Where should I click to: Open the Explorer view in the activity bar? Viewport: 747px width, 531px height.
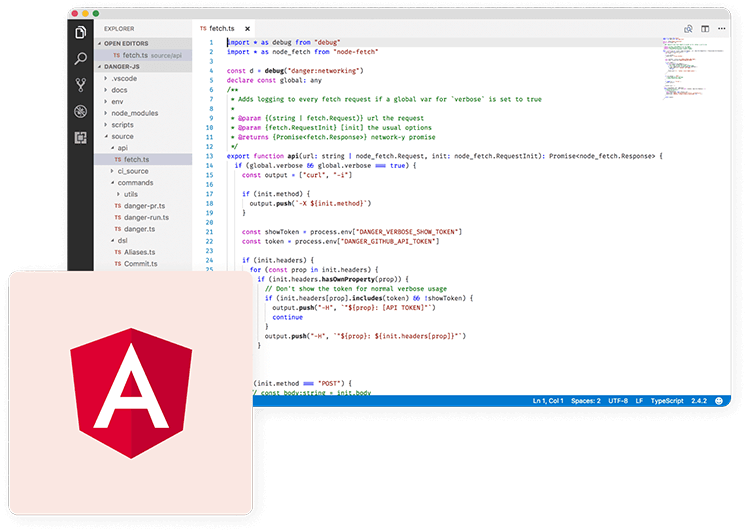(x=81, y=33)
